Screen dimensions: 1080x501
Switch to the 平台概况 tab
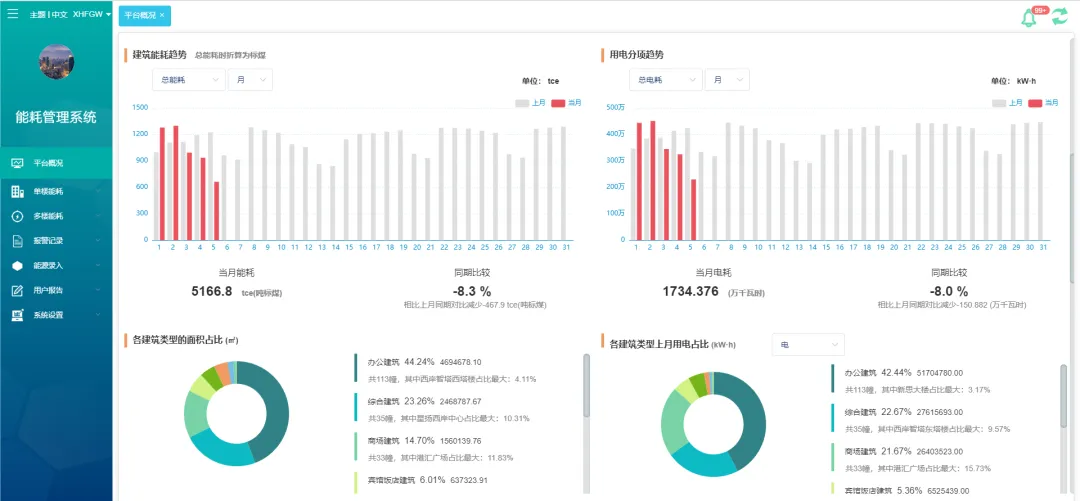(x=139, y=15)
